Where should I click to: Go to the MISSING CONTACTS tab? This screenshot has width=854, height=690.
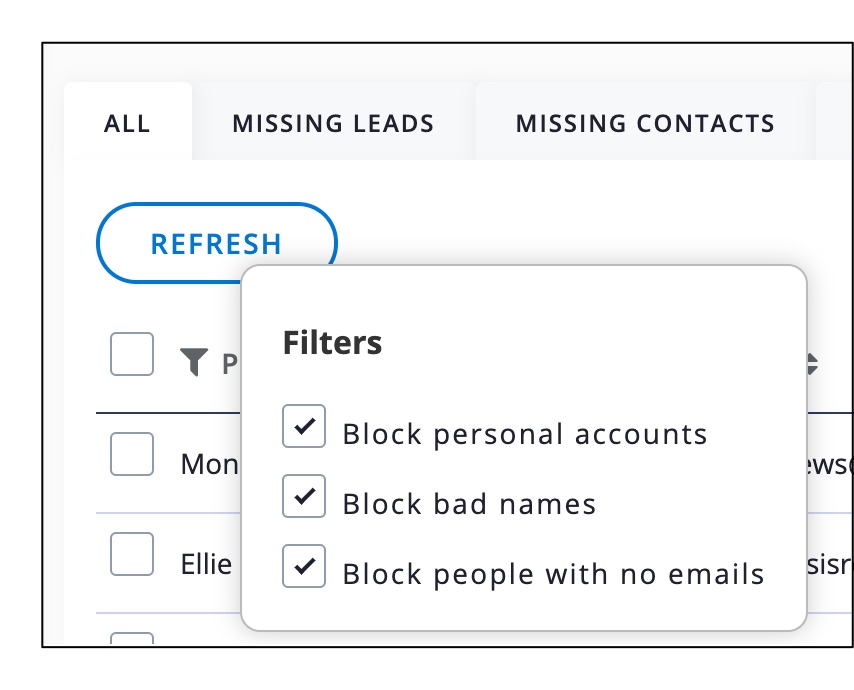pos(645,124)
